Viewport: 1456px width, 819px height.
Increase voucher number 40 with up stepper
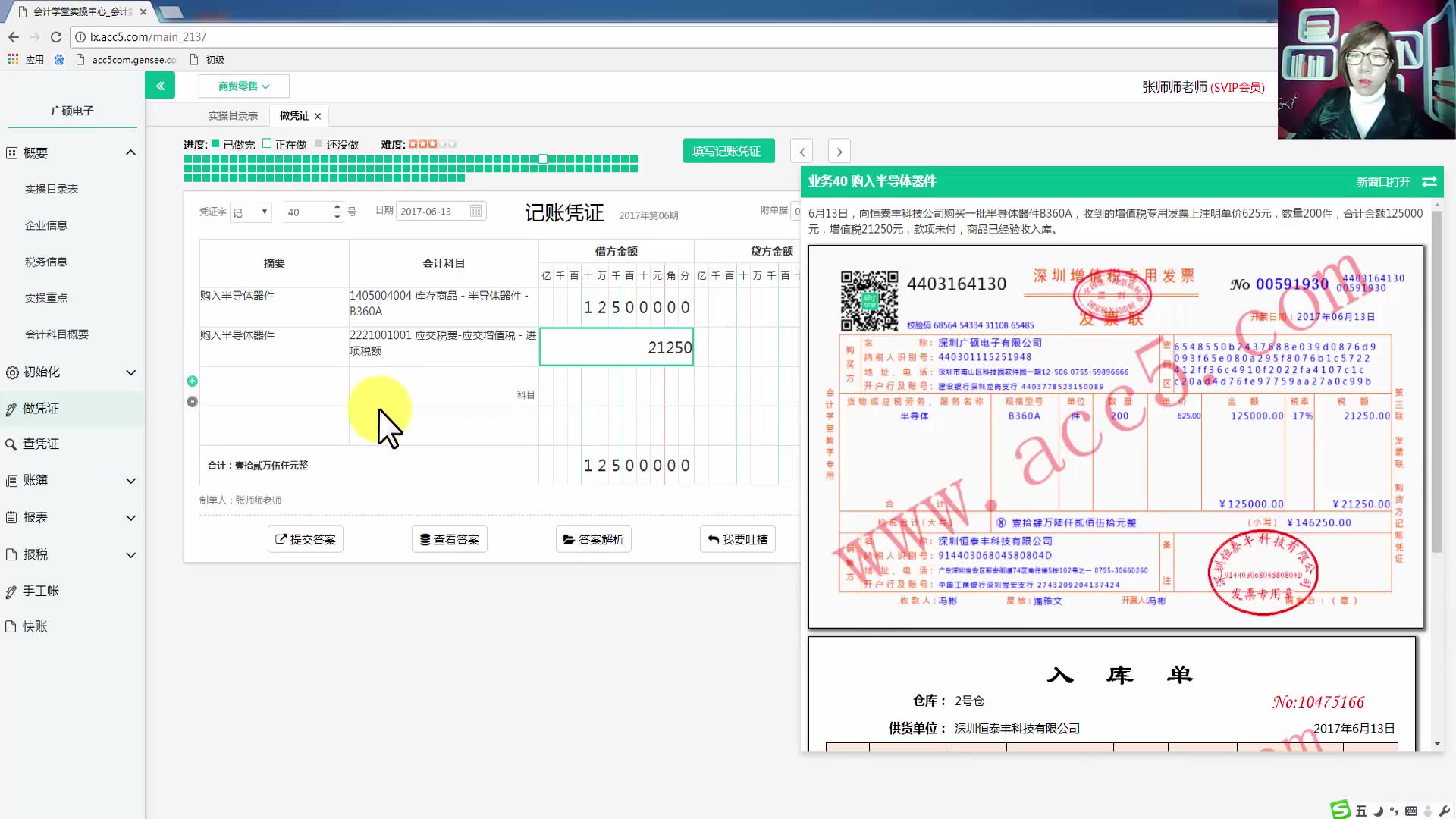point(336,207)
